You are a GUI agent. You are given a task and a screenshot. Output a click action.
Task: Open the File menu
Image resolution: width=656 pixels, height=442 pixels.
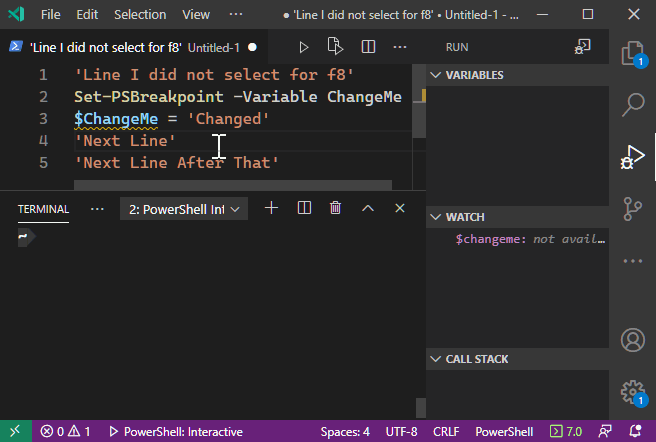(51, 15)
